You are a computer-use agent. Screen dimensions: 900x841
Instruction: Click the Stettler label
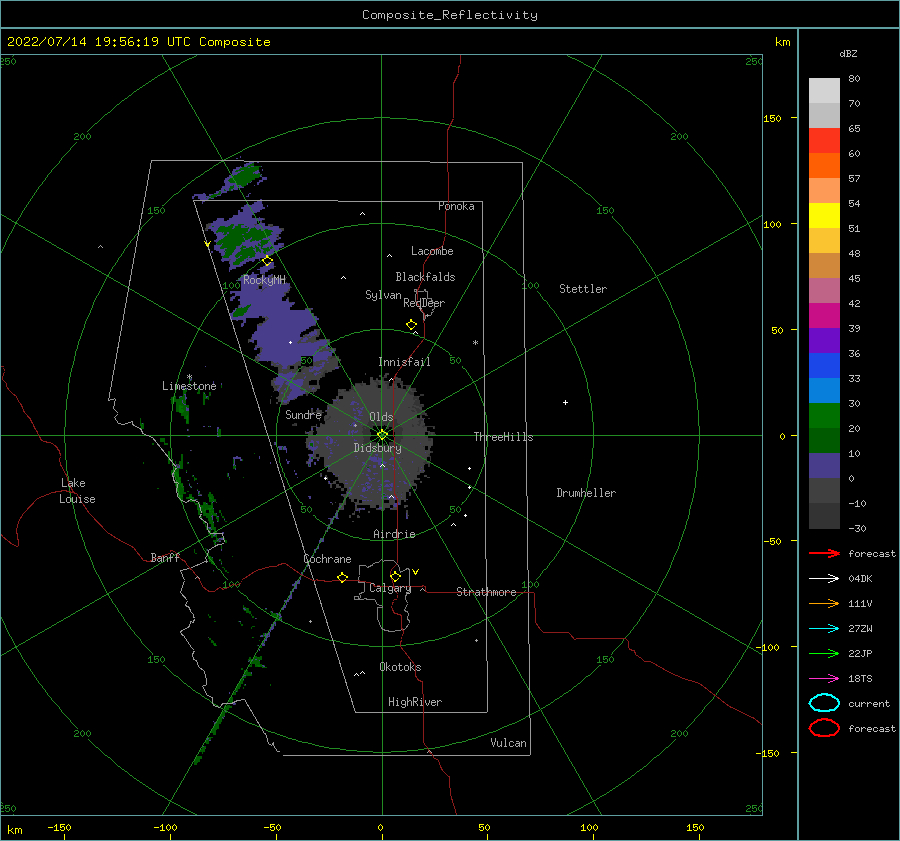583,289
